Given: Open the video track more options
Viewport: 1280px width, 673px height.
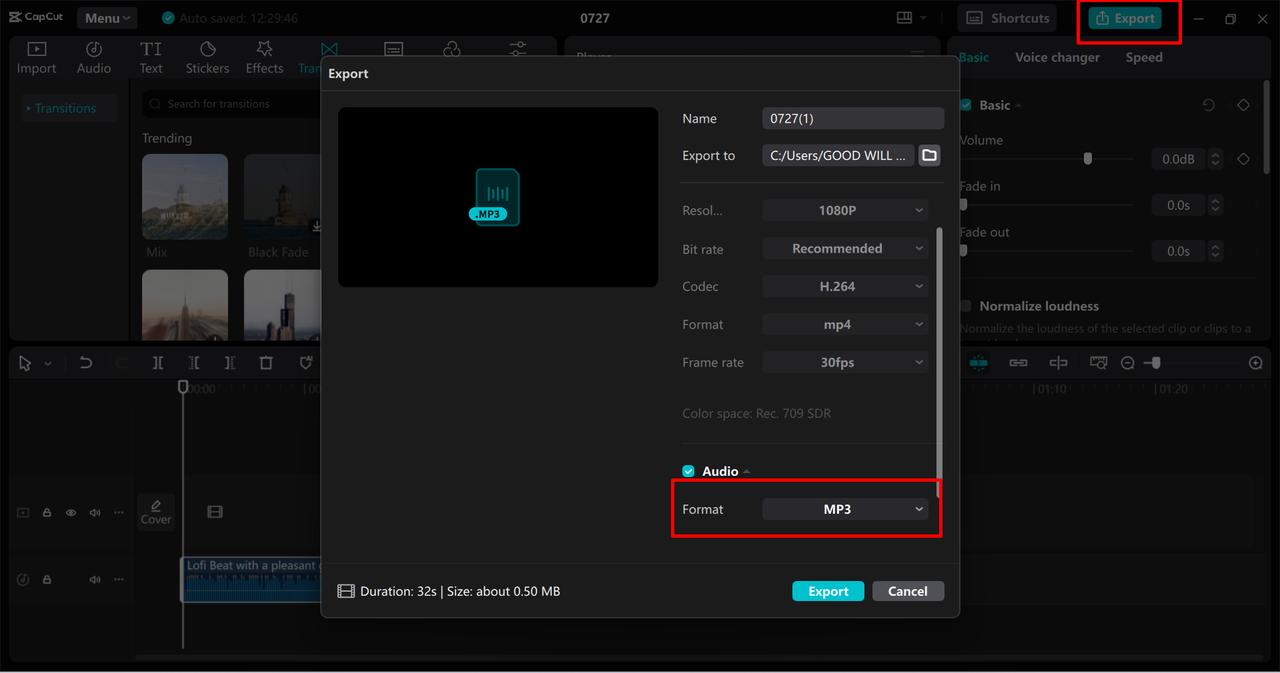Looking at the screenshot, I should click(119, 512).
